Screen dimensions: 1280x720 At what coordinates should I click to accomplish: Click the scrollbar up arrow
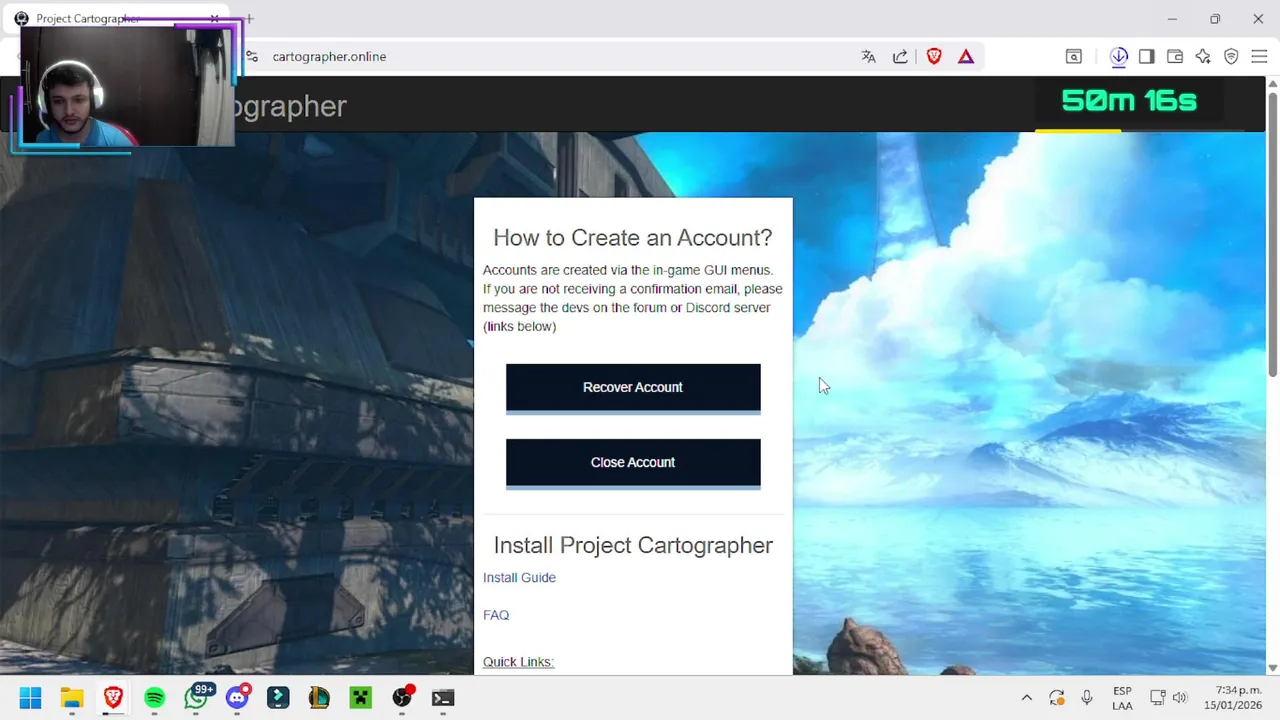coord(1273,84)
